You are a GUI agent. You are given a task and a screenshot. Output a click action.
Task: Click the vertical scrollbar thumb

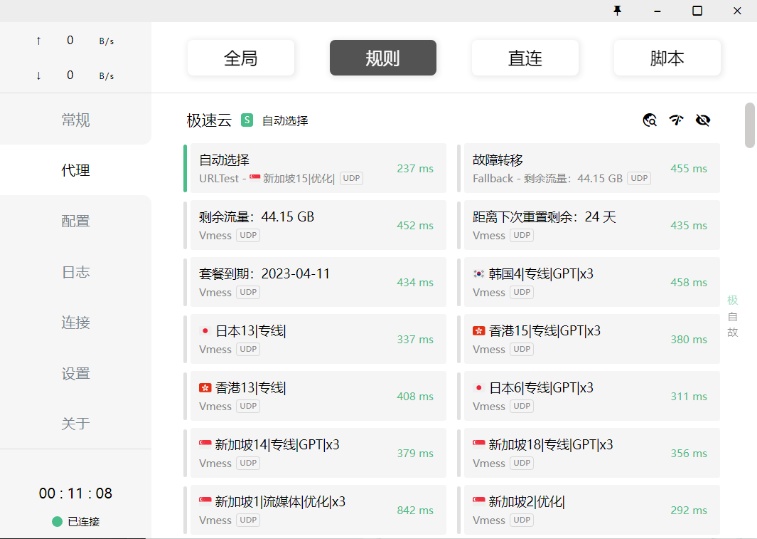click(750, 125)
